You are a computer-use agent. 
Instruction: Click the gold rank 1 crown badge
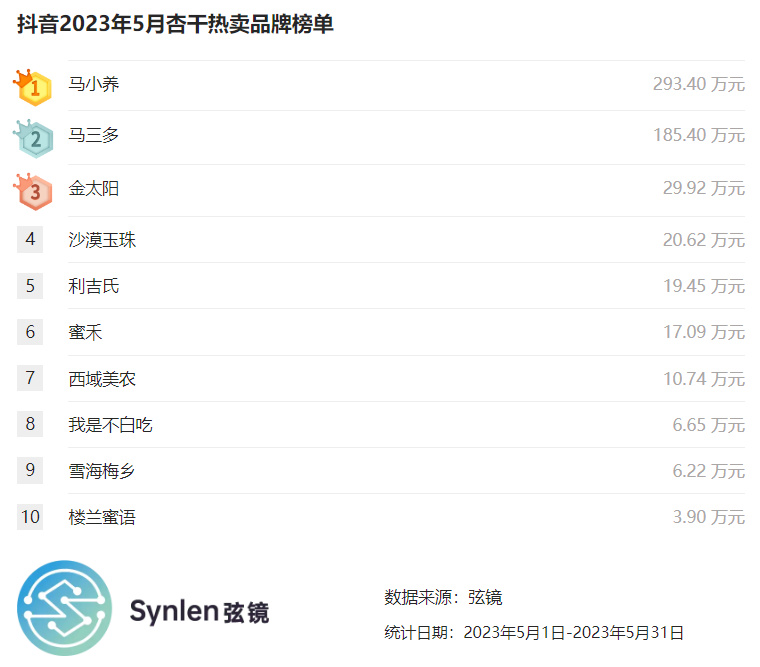click(x=33, y=87)
